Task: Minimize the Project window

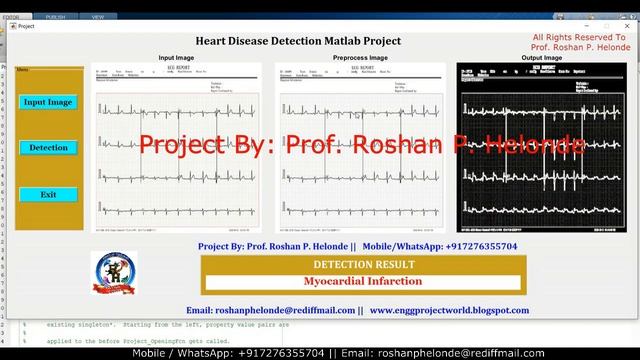Action: point(587,26)
